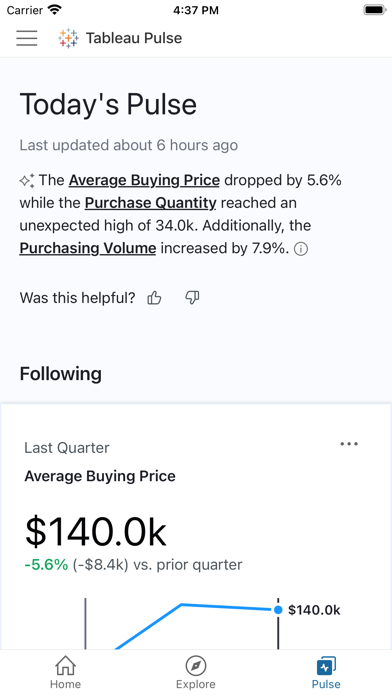392x696 pixels.
Task: Click the blue trend line chart
Action: click(x=195, y=626)
